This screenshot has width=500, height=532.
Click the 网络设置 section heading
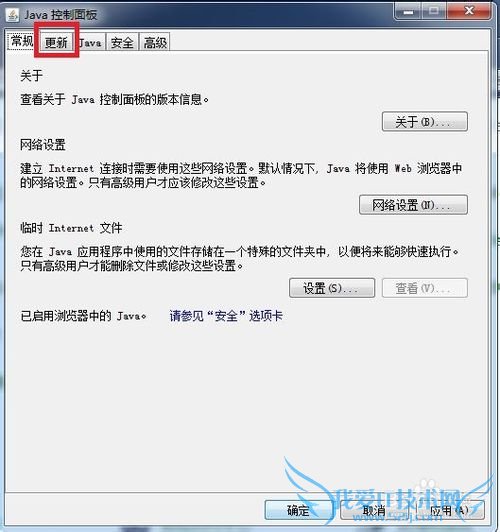tap(43, 145)
